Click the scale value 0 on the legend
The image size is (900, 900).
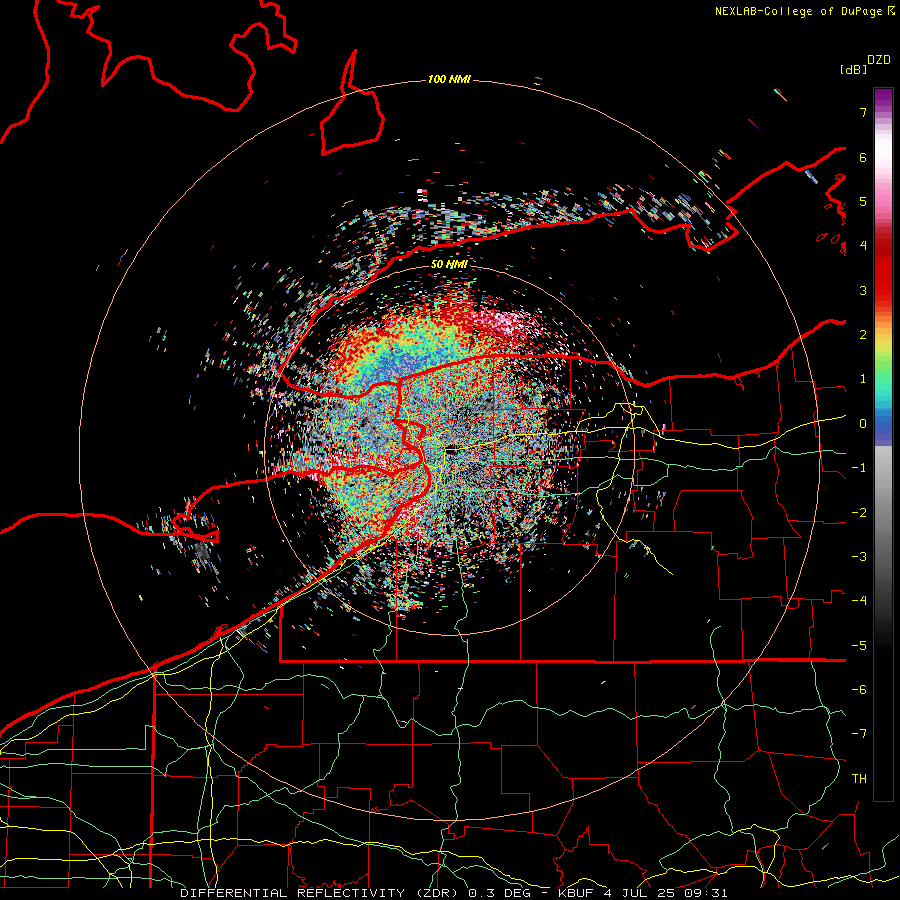coord(863,424)
